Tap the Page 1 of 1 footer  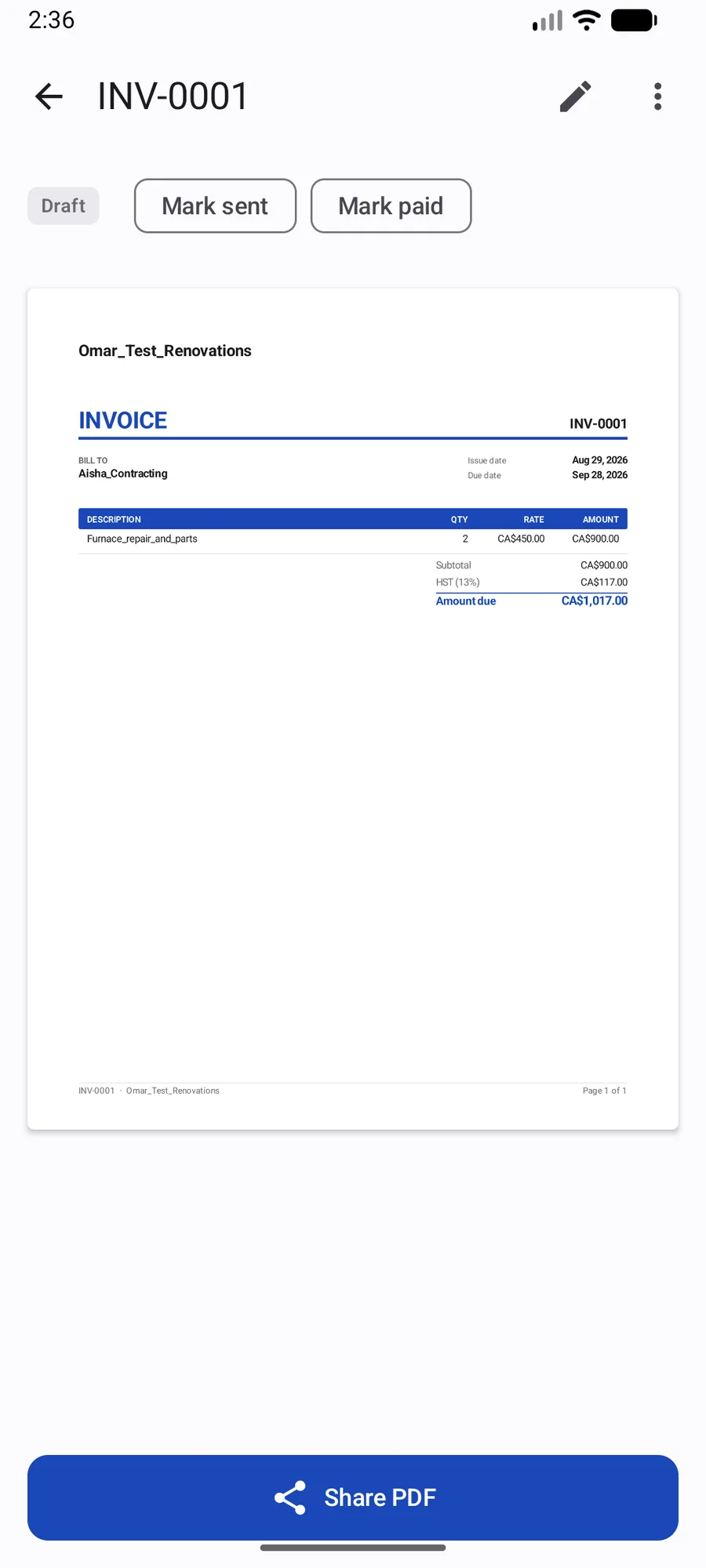(x=604, y=1091)
